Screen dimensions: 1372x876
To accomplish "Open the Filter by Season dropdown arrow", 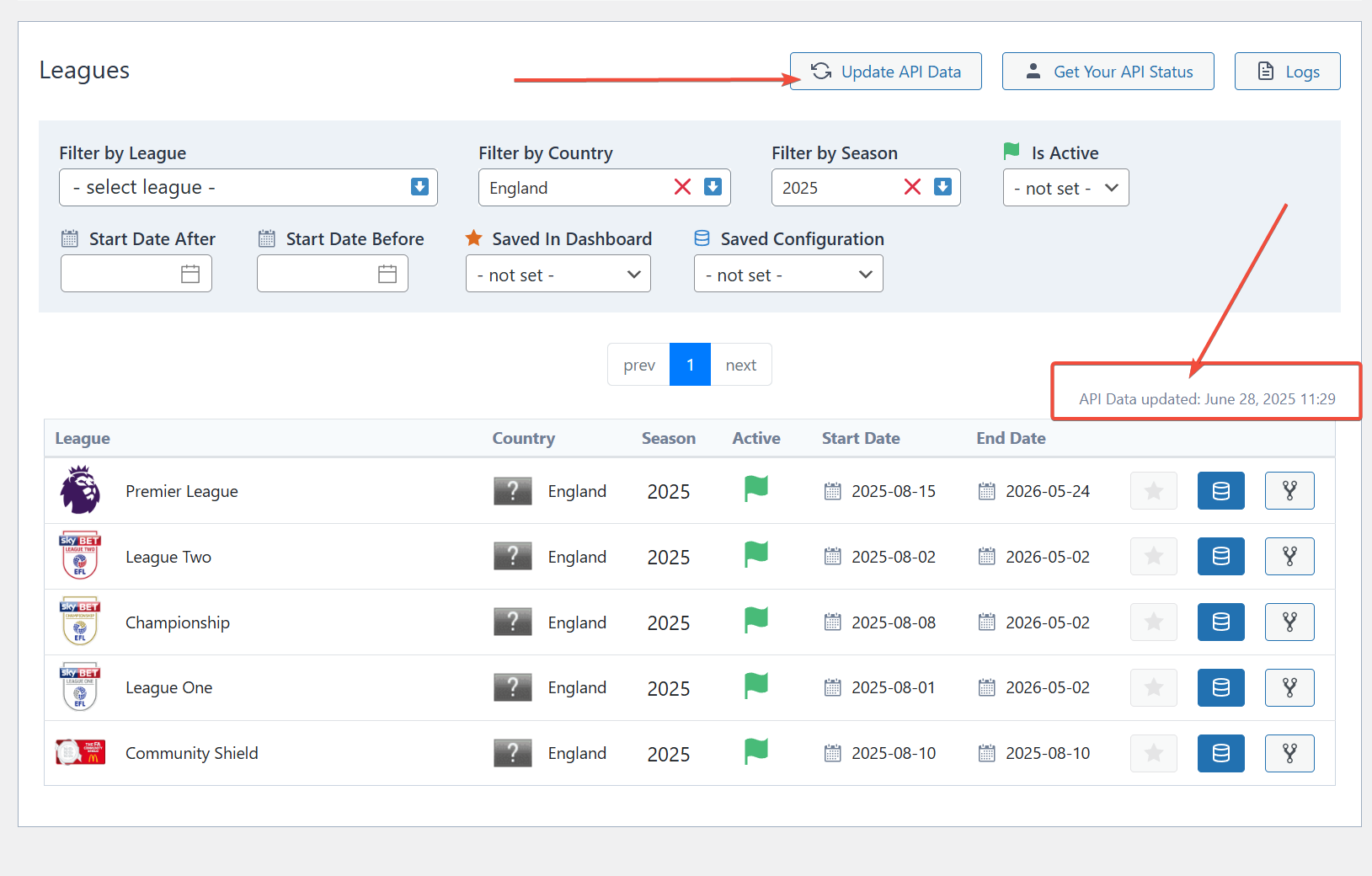I will [942, 187].
